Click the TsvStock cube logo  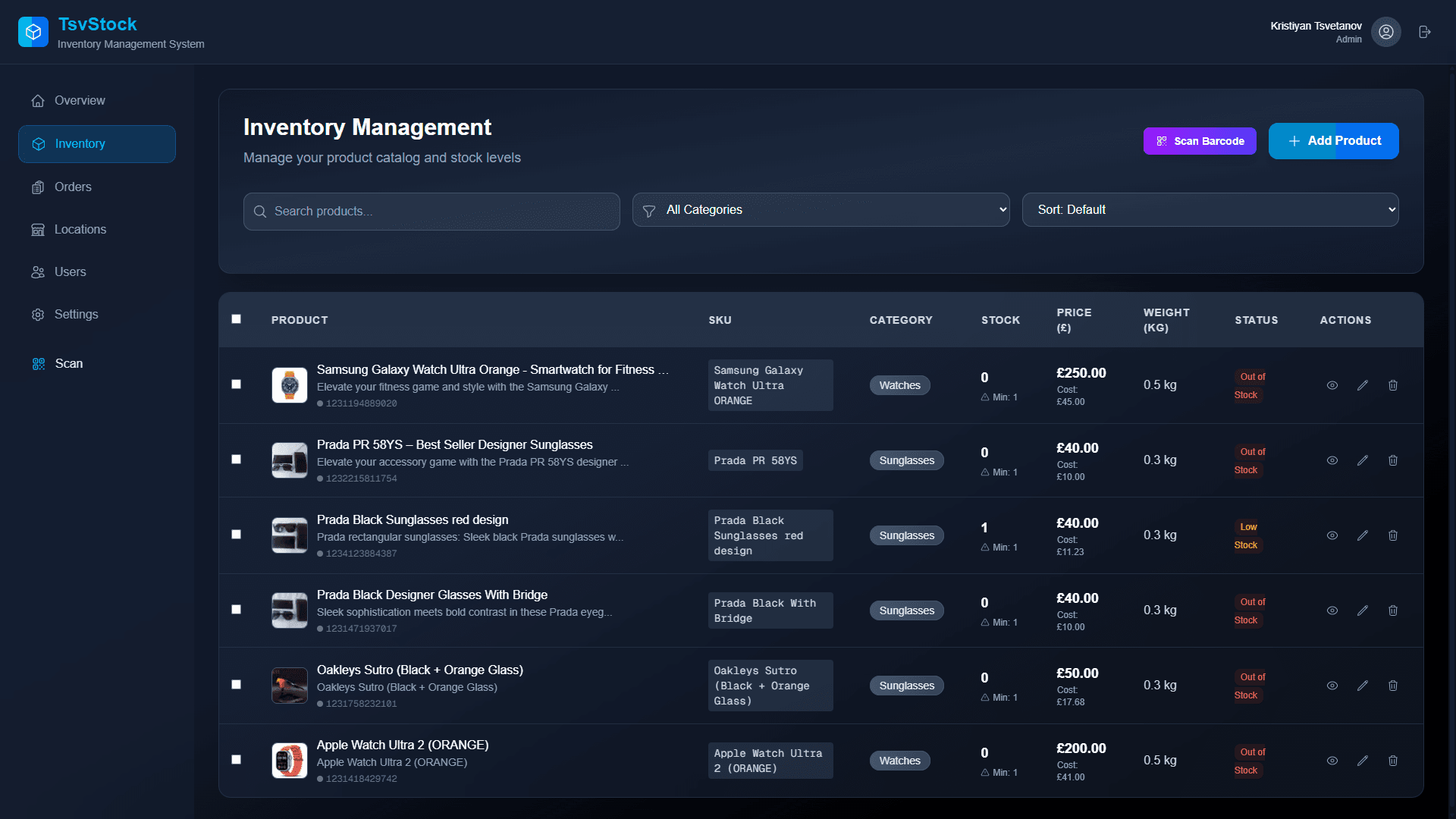33,32
